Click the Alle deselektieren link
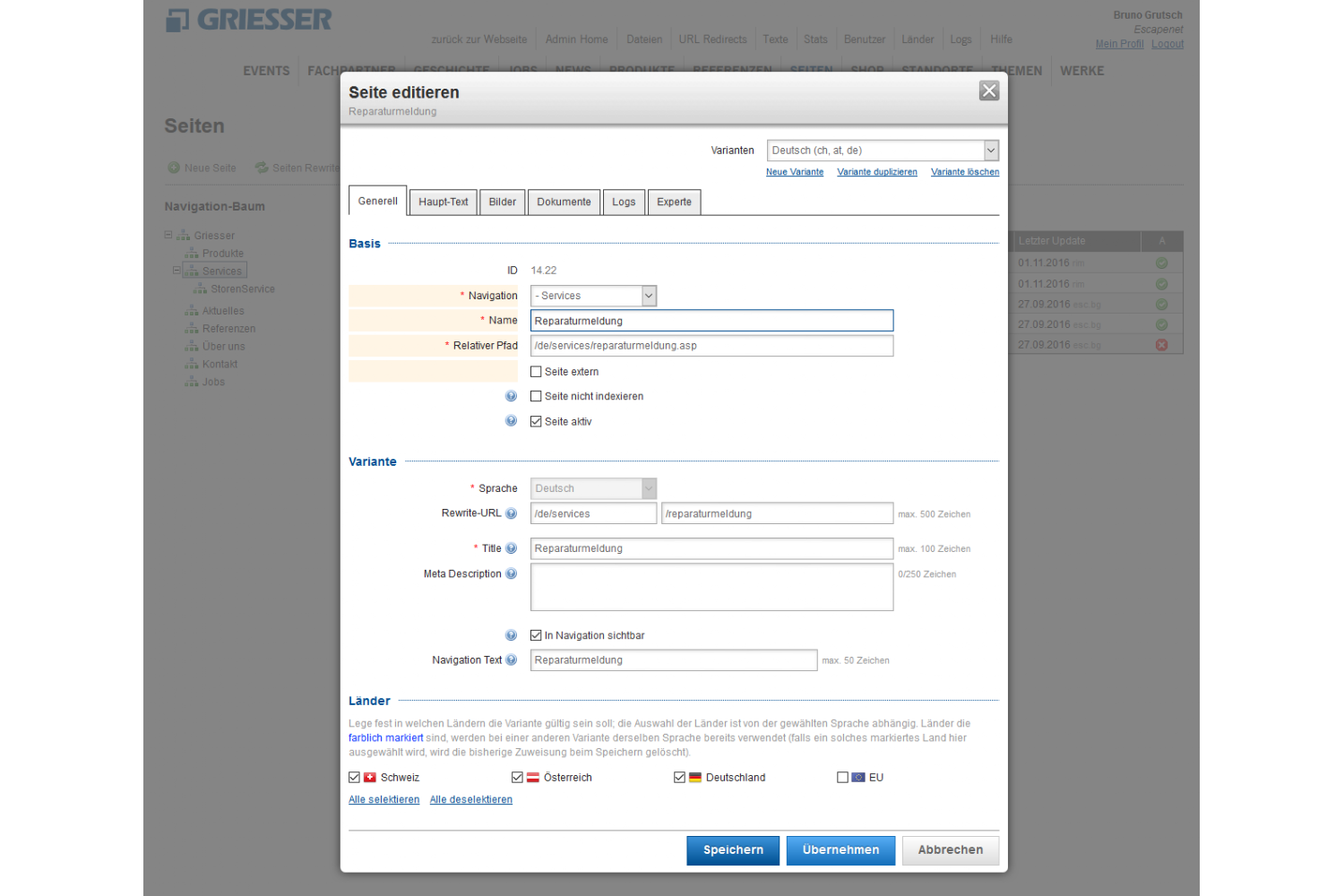 pyautogui.click(x=470, y=800)
